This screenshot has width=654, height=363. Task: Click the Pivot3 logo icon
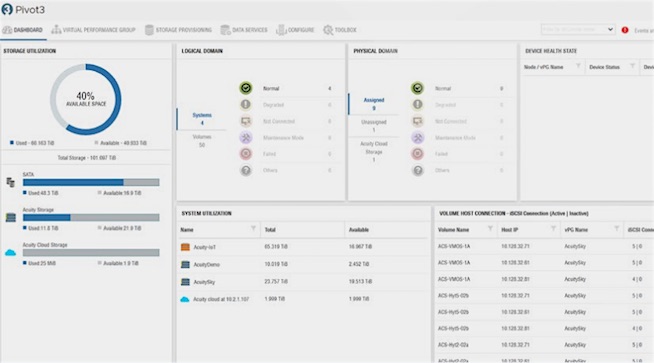tap(7, 9)
